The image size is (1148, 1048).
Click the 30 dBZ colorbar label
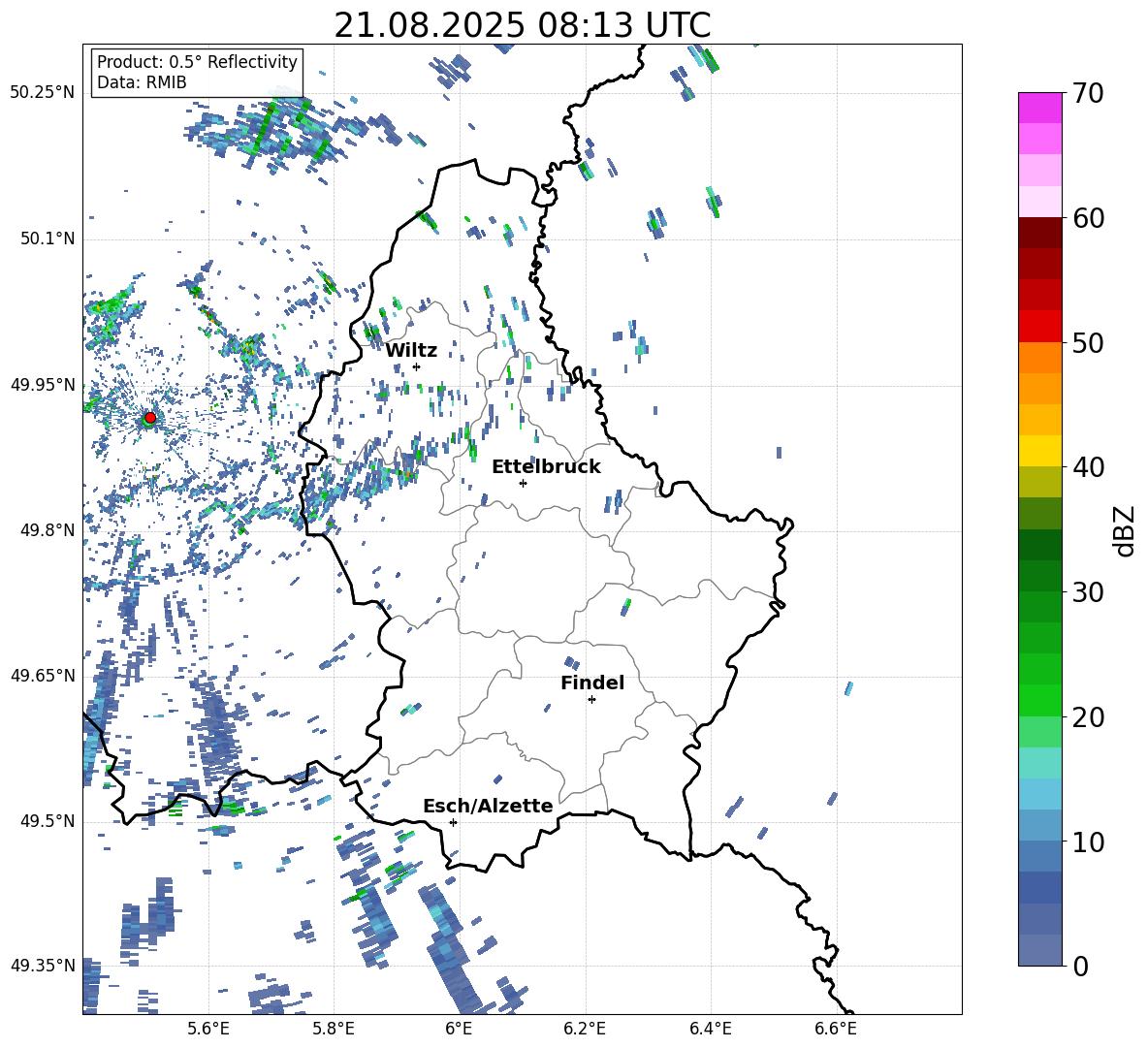click(1089, 592)
